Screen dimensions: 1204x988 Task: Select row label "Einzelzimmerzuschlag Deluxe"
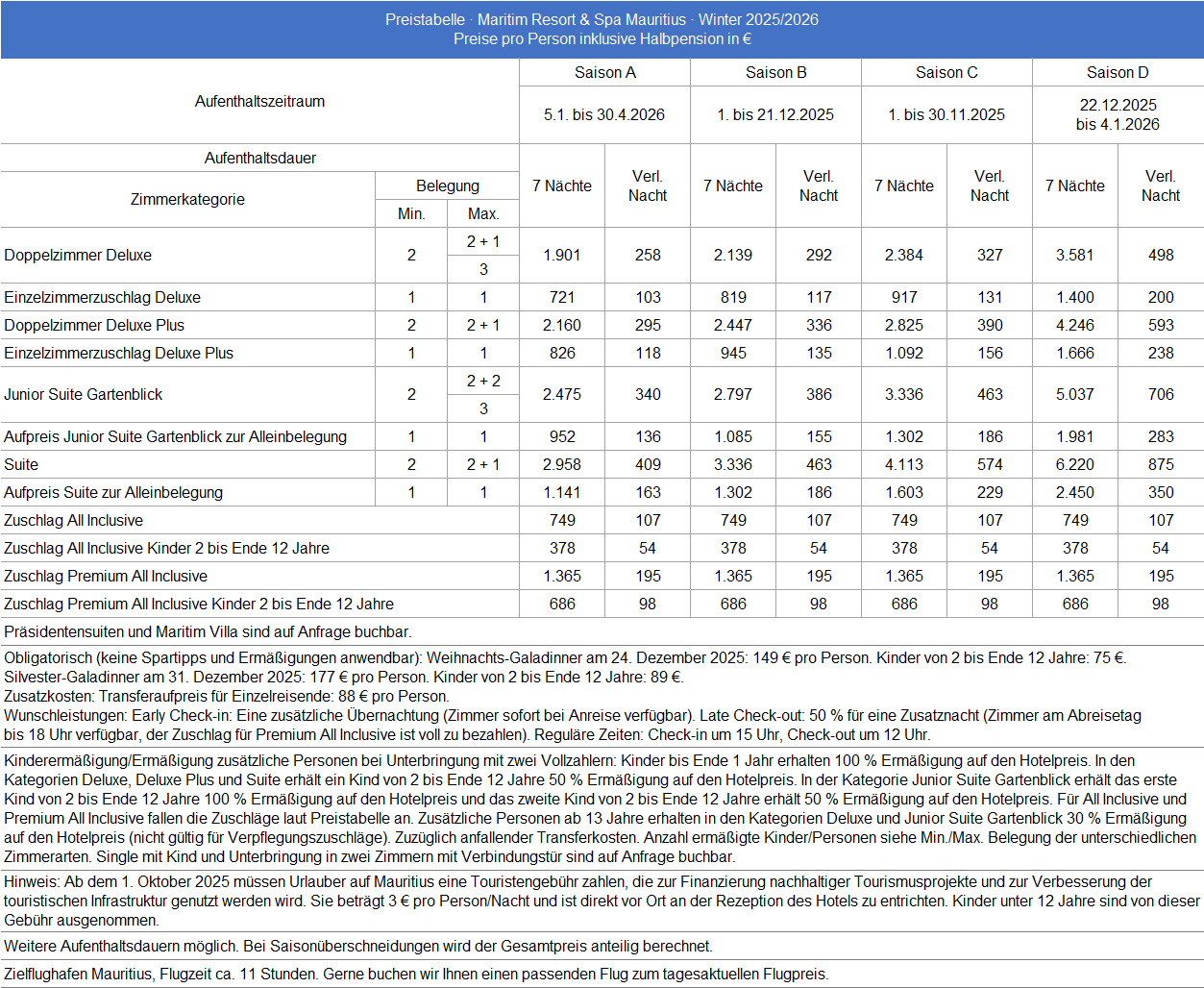102,297
